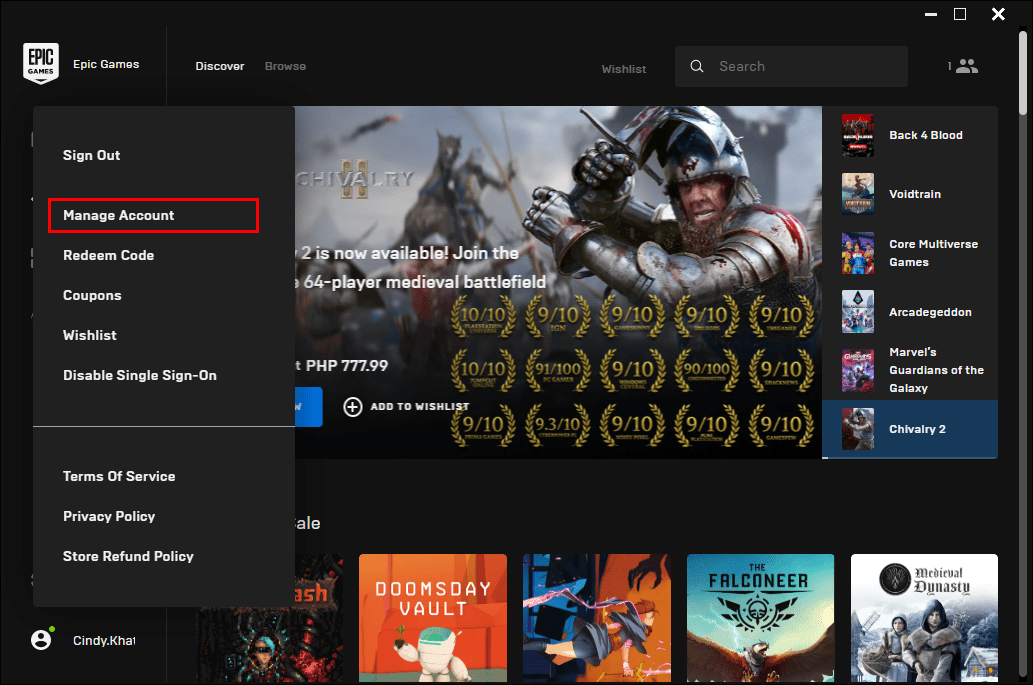Image resolution: width=1033 pixels, height=685 pixels.
Task: Switch to the Browse tab
Action: pyautogui.click(x=285, y=66)
